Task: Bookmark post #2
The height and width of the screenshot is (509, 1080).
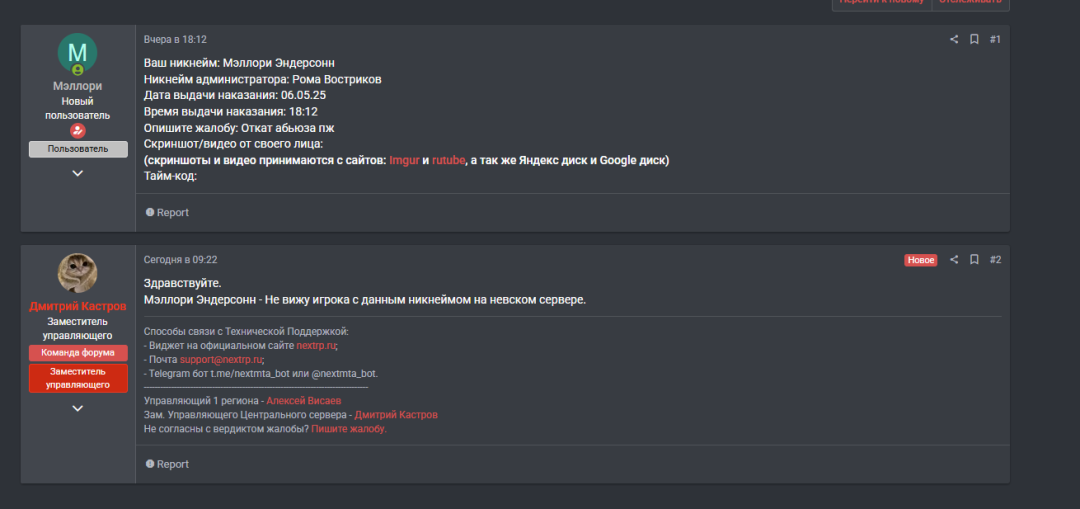Action: [974, 260]
